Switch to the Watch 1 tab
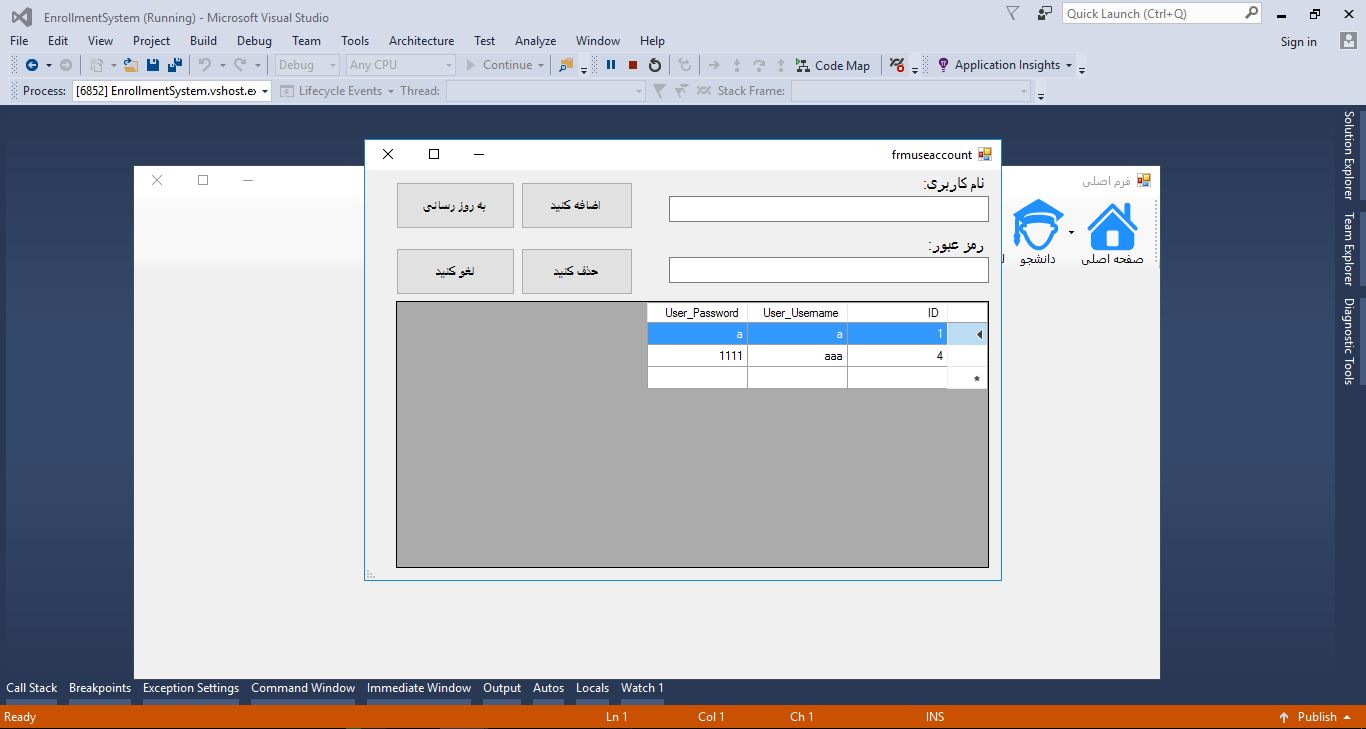This screenshot has width=1366, height=729. click(x=641, y=688)
